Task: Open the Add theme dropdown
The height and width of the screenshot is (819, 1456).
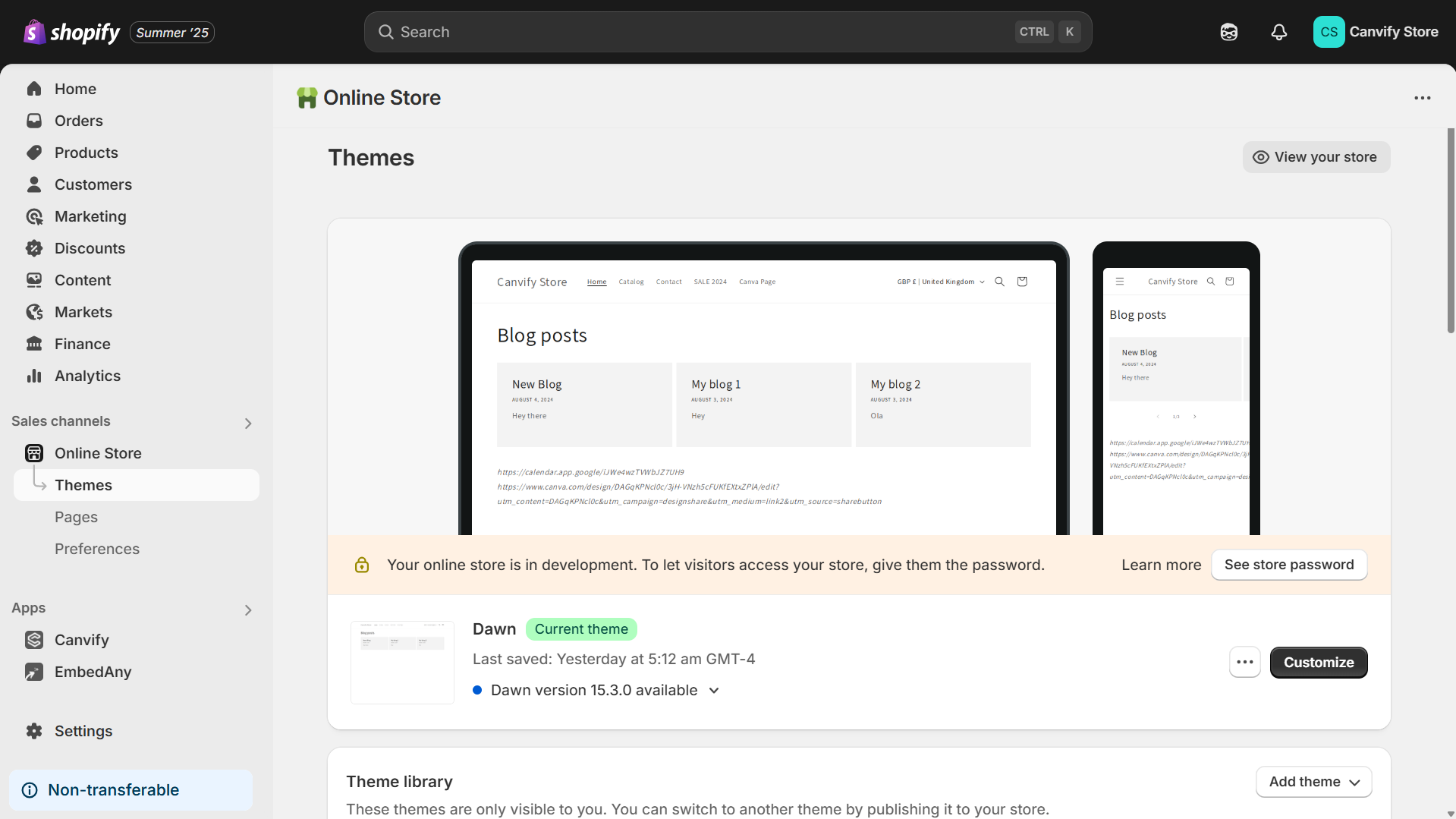Action: [1313, 782]
